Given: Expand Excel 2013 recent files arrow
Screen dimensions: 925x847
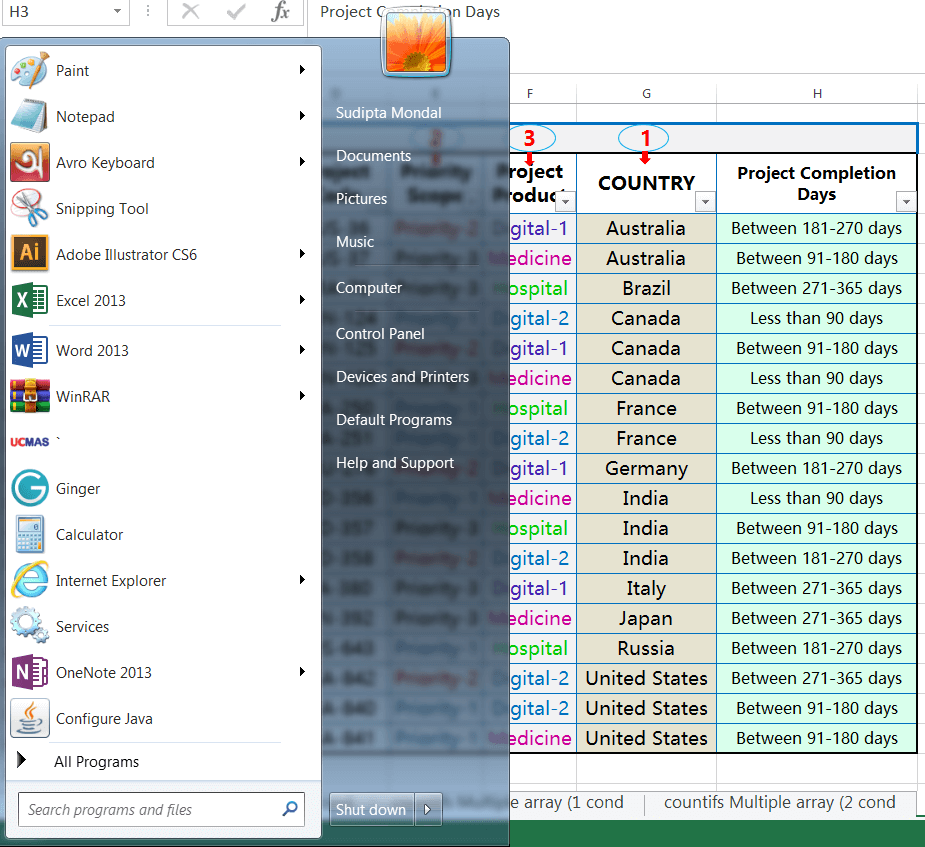Looking at the screenshot, I should 302,300.
